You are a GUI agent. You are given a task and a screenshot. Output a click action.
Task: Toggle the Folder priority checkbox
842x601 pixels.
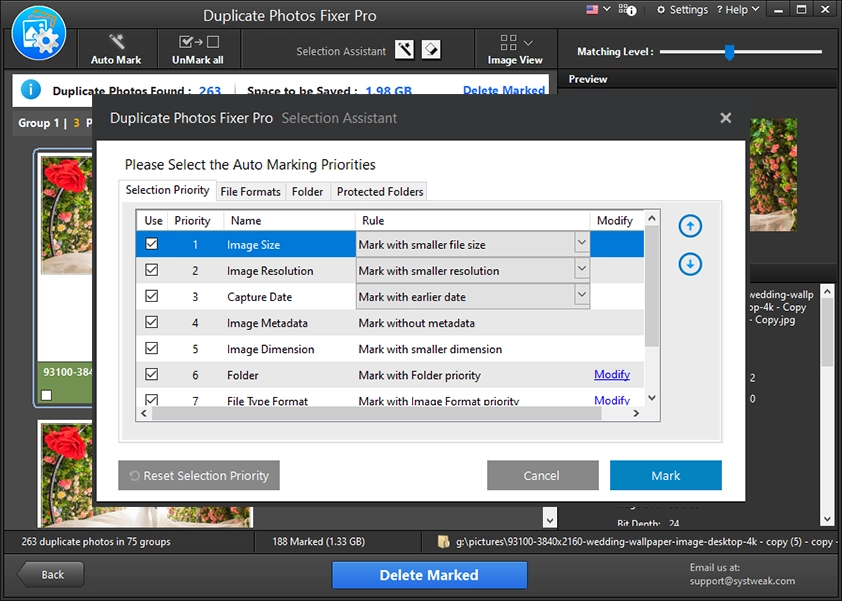coord(152,374)
